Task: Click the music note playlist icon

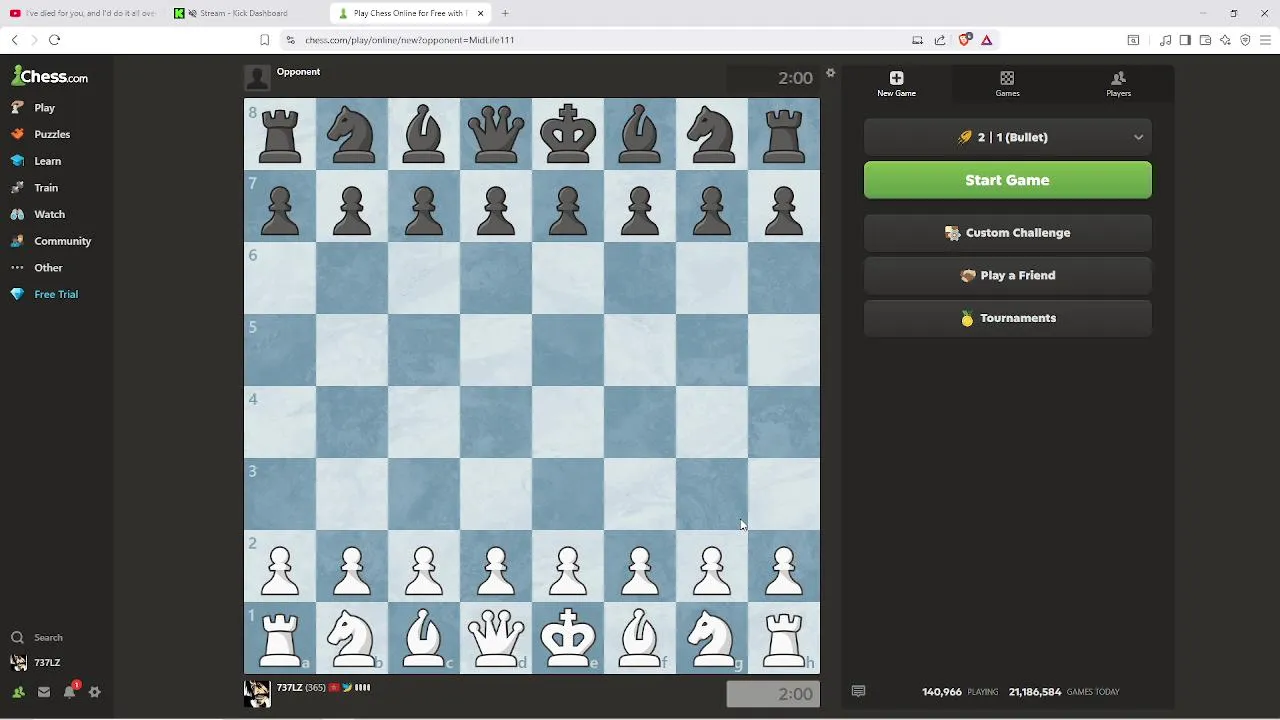Action: (x=1165, y=40)
